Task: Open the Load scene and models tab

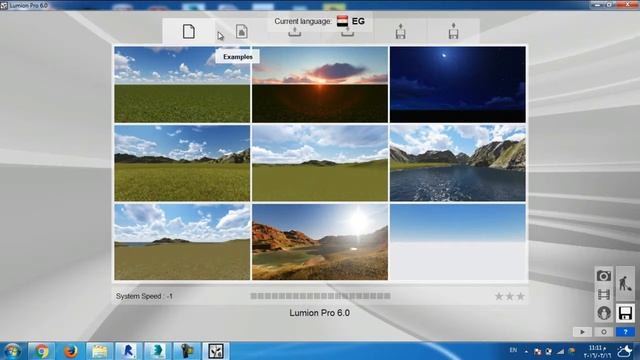Action: tap(400, 31)
